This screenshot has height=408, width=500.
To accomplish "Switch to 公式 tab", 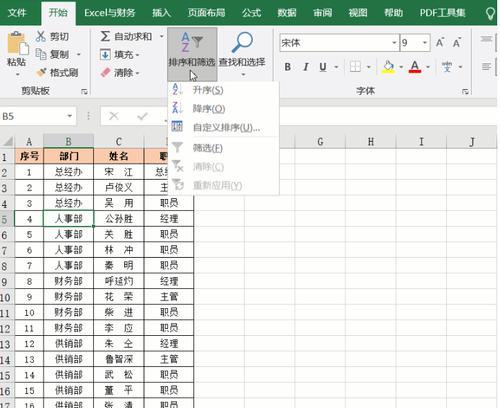I will click(x=251, y=13).
